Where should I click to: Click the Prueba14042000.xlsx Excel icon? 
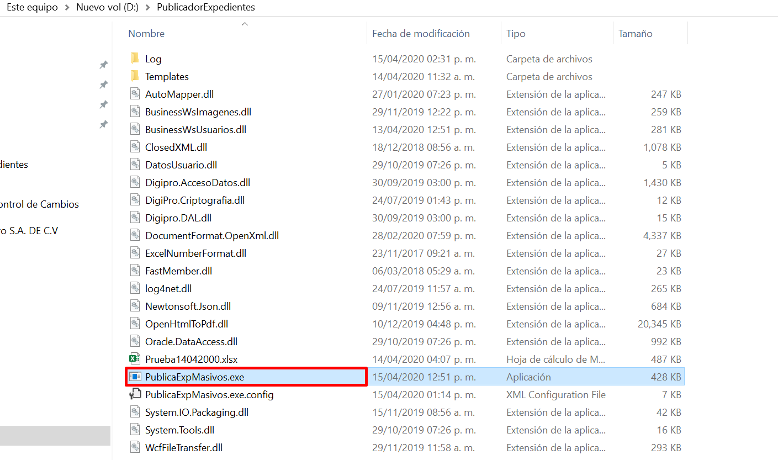[135, 359]
